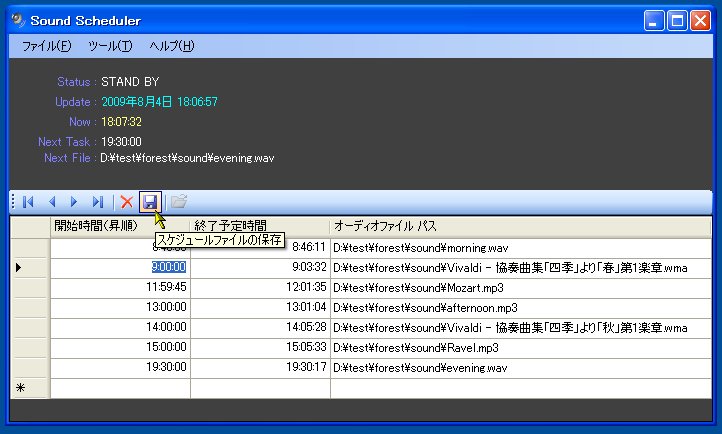Image resolution: width=722 pixels, height=434 pixels.
Task: Click the 9:03:32 end time cell
Action: tap(260, 267)
